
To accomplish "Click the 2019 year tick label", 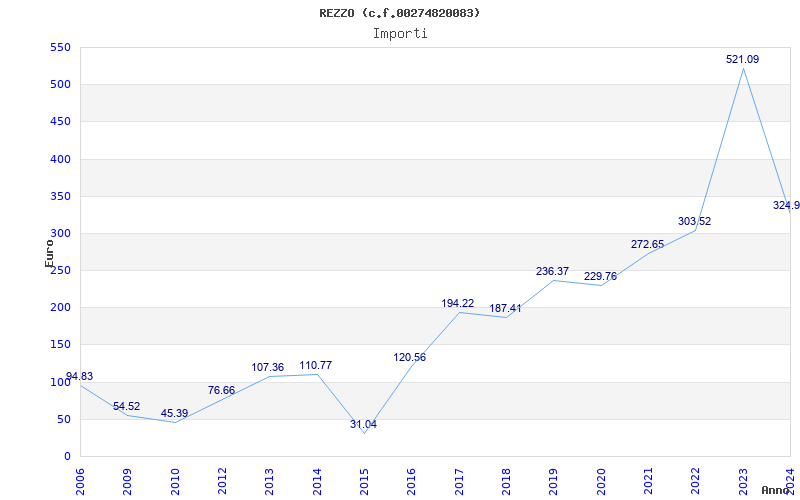I will [554, 482].
